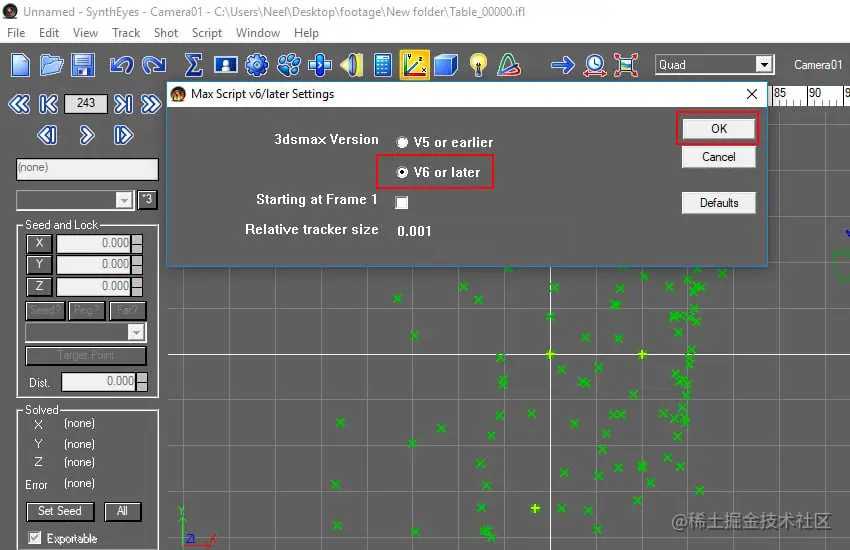Toggle the X seed lock button
850x550 pixels.
tap(39, 243)
